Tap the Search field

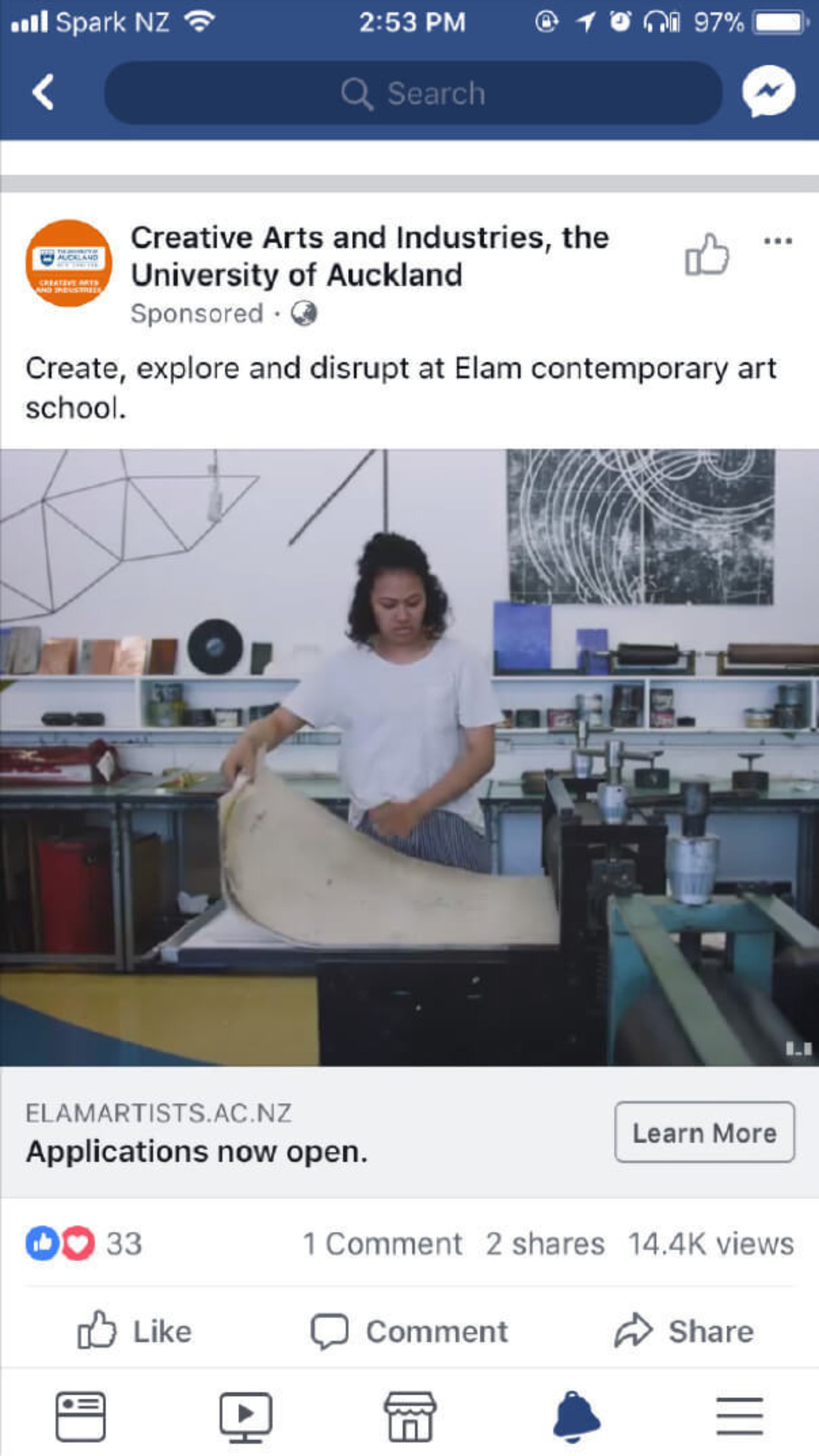point(413,93)
